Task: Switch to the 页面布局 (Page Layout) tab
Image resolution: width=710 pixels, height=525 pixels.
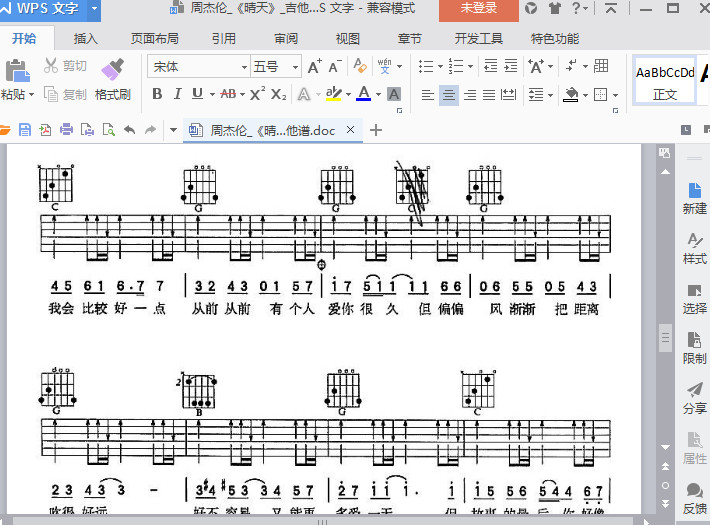Action: click(x=154, y=39)
